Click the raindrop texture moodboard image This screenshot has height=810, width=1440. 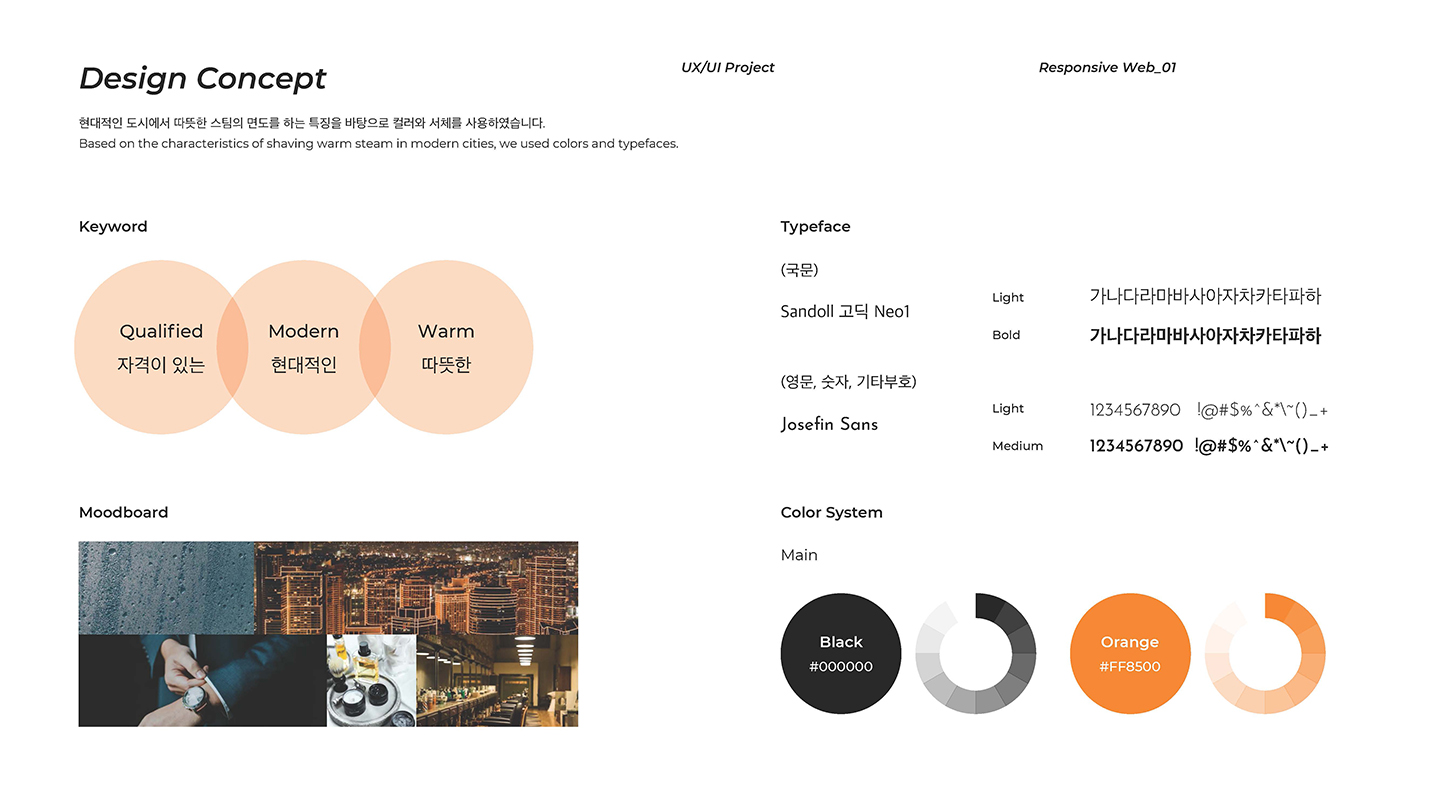[x=165, y=585]
